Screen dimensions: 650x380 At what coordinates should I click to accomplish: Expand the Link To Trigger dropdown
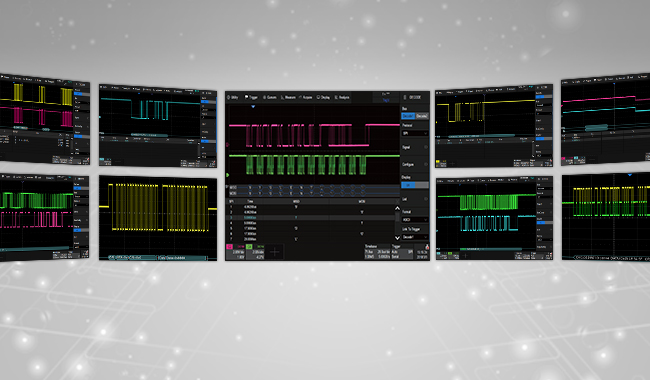tap(415, 237)
